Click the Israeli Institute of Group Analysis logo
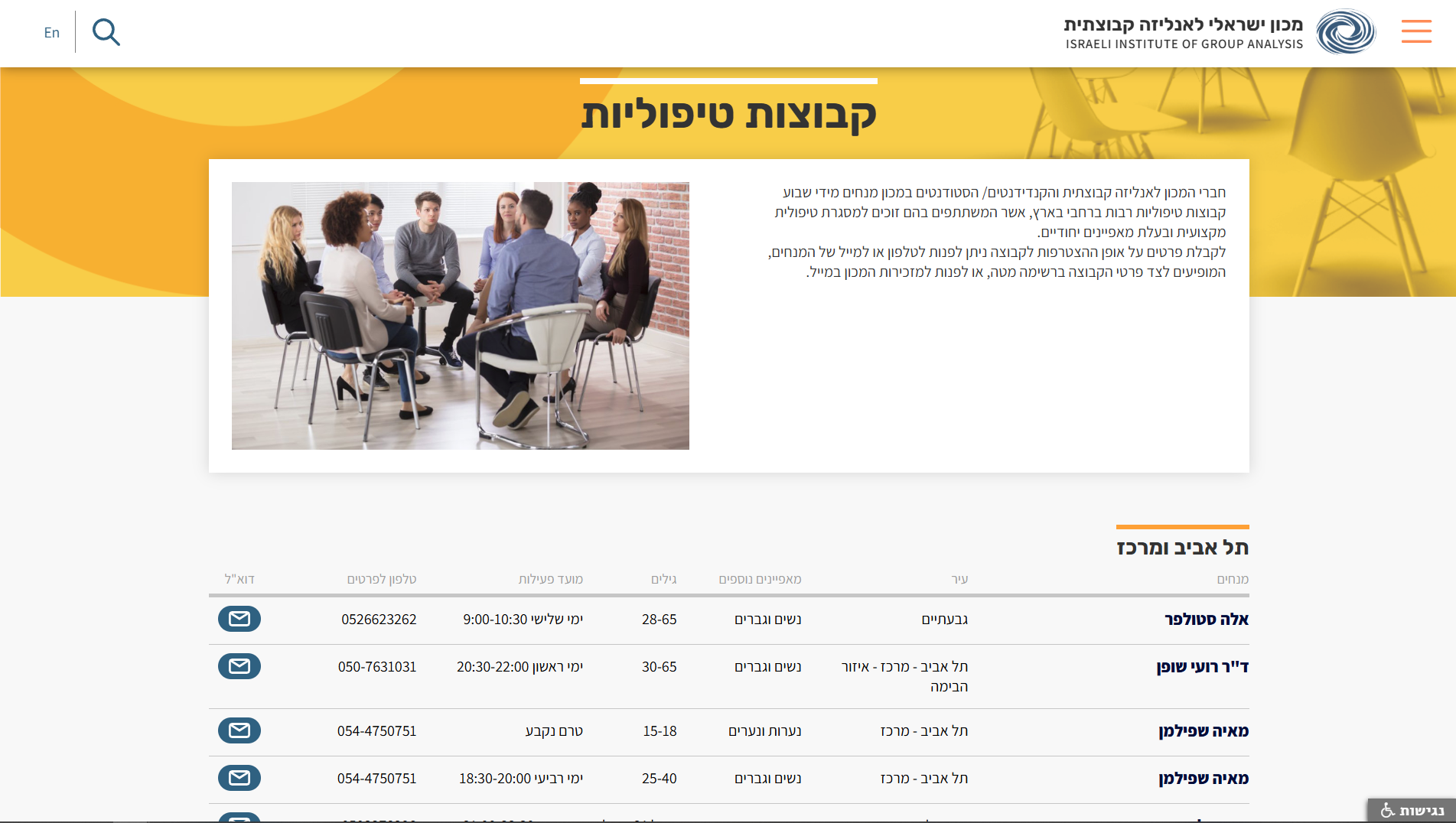The width and height of the screenshot is (1456, 823). [1345, 32]
